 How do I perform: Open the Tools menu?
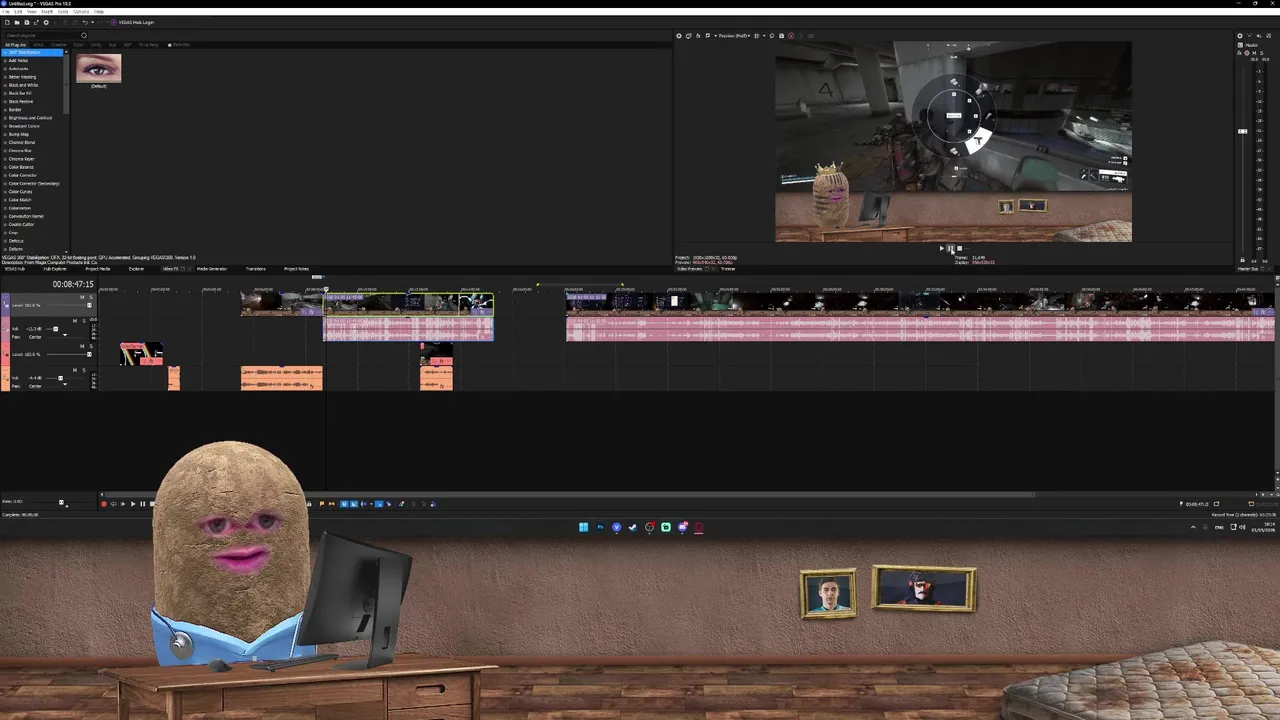click(63, 11)
